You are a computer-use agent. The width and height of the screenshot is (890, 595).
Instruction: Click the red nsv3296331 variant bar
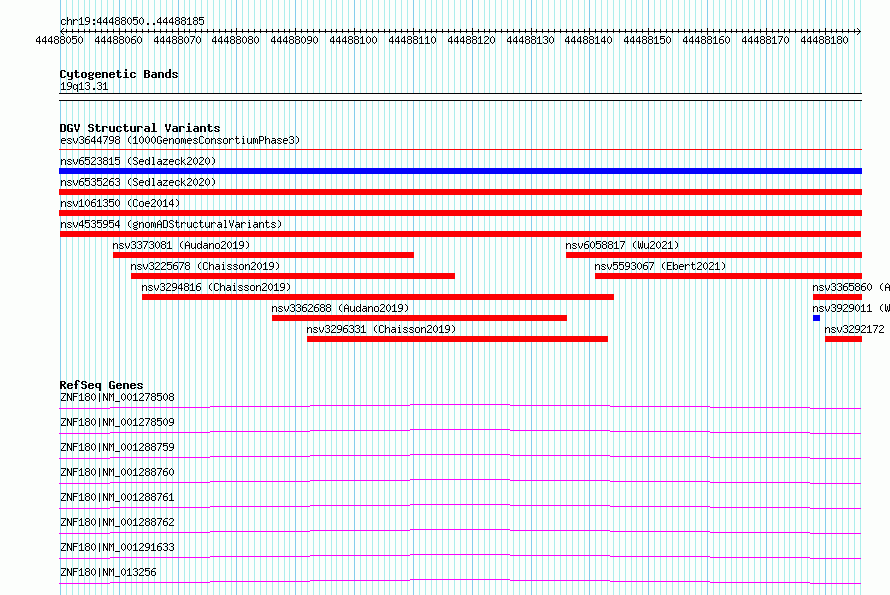(457, 339)
